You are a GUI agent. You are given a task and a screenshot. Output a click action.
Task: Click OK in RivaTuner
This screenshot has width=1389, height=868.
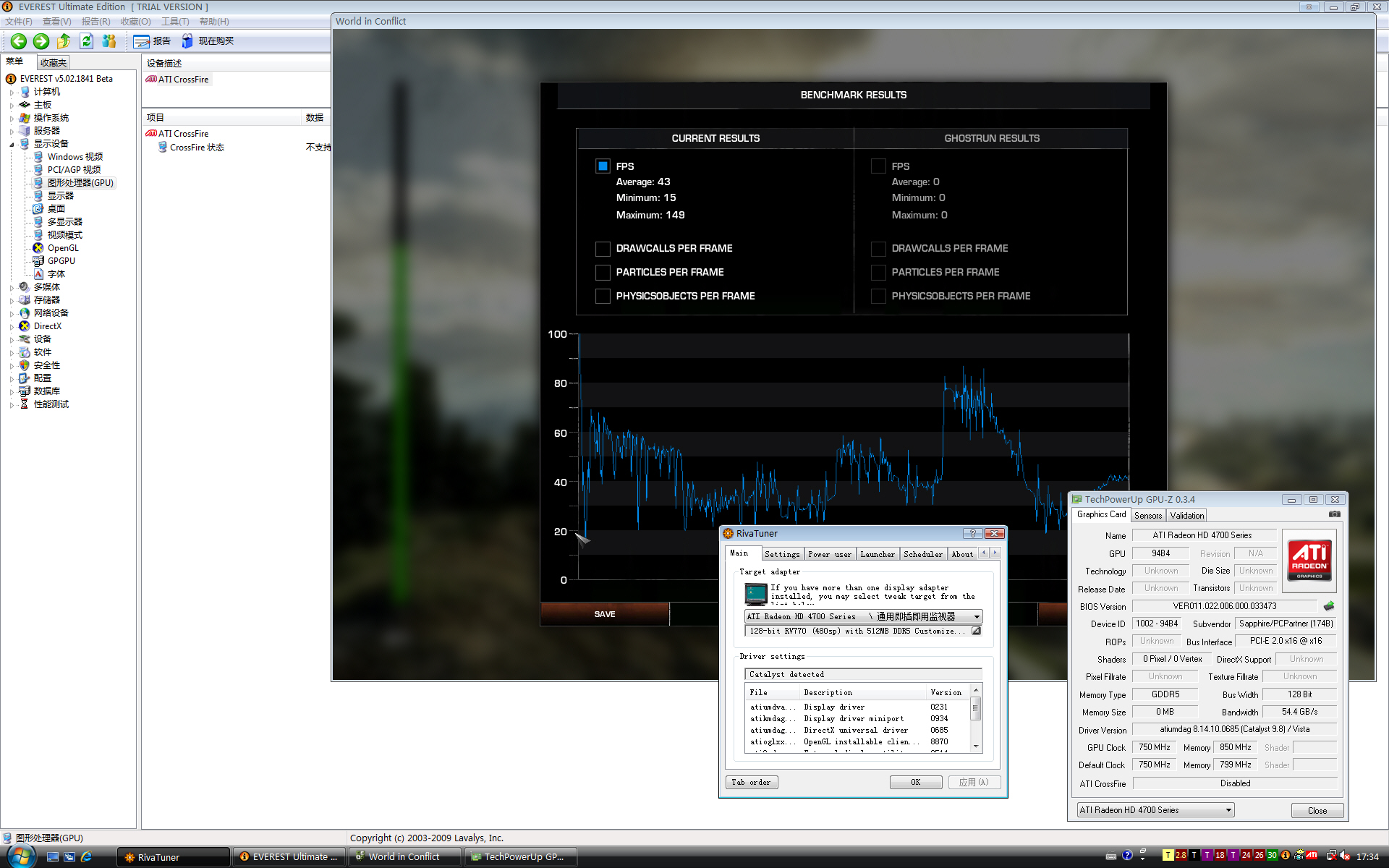coord(916,782)
